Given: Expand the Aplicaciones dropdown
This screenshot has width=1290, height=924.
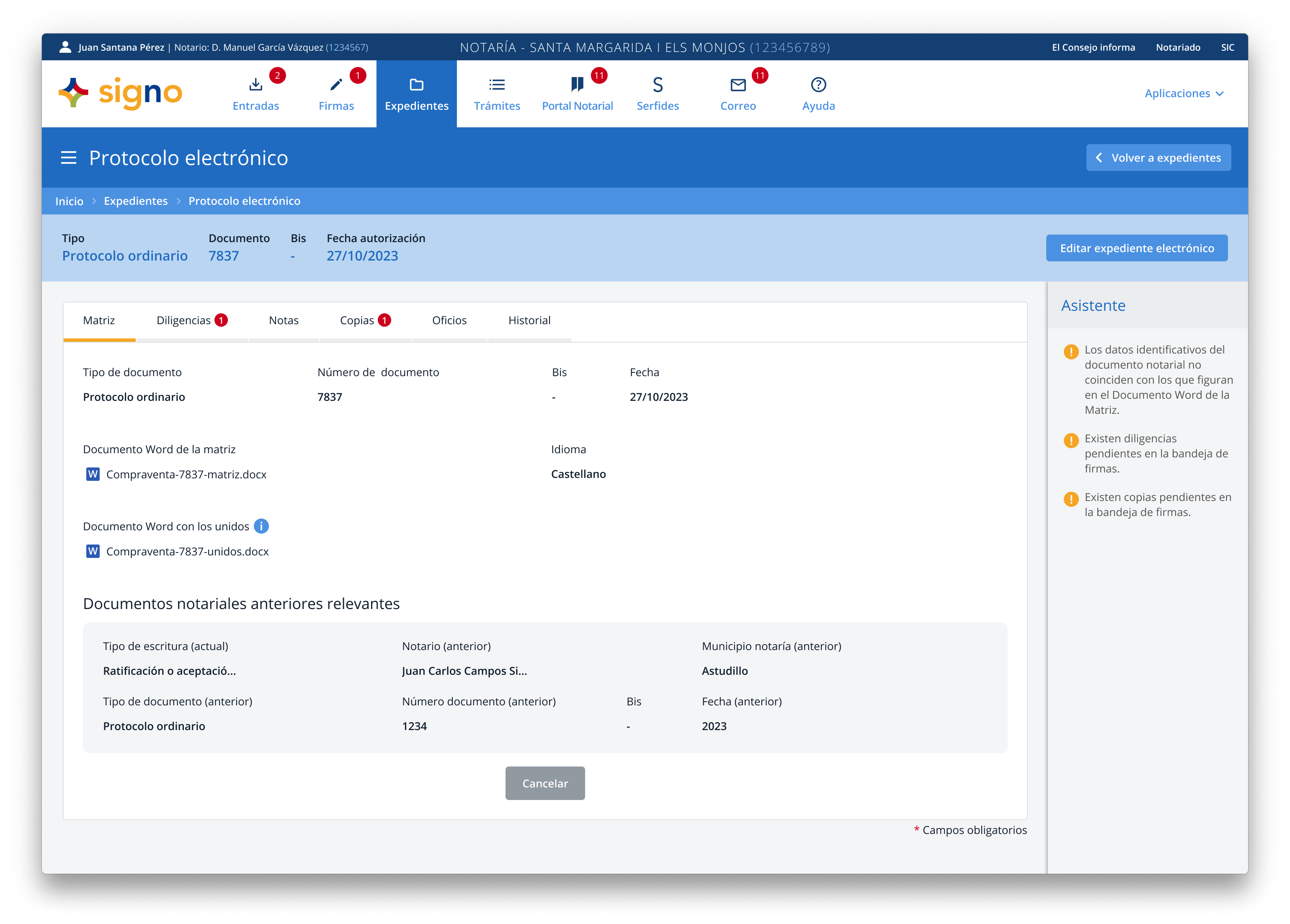Looking at the screenshot, I should [1184, 93].
